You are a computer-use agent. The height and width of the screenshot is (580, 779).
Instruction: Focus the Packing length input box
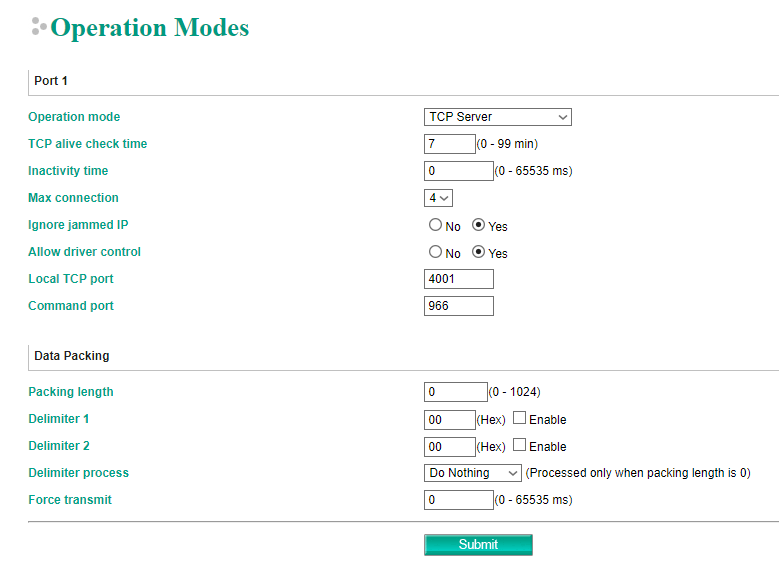click(455, 392)
